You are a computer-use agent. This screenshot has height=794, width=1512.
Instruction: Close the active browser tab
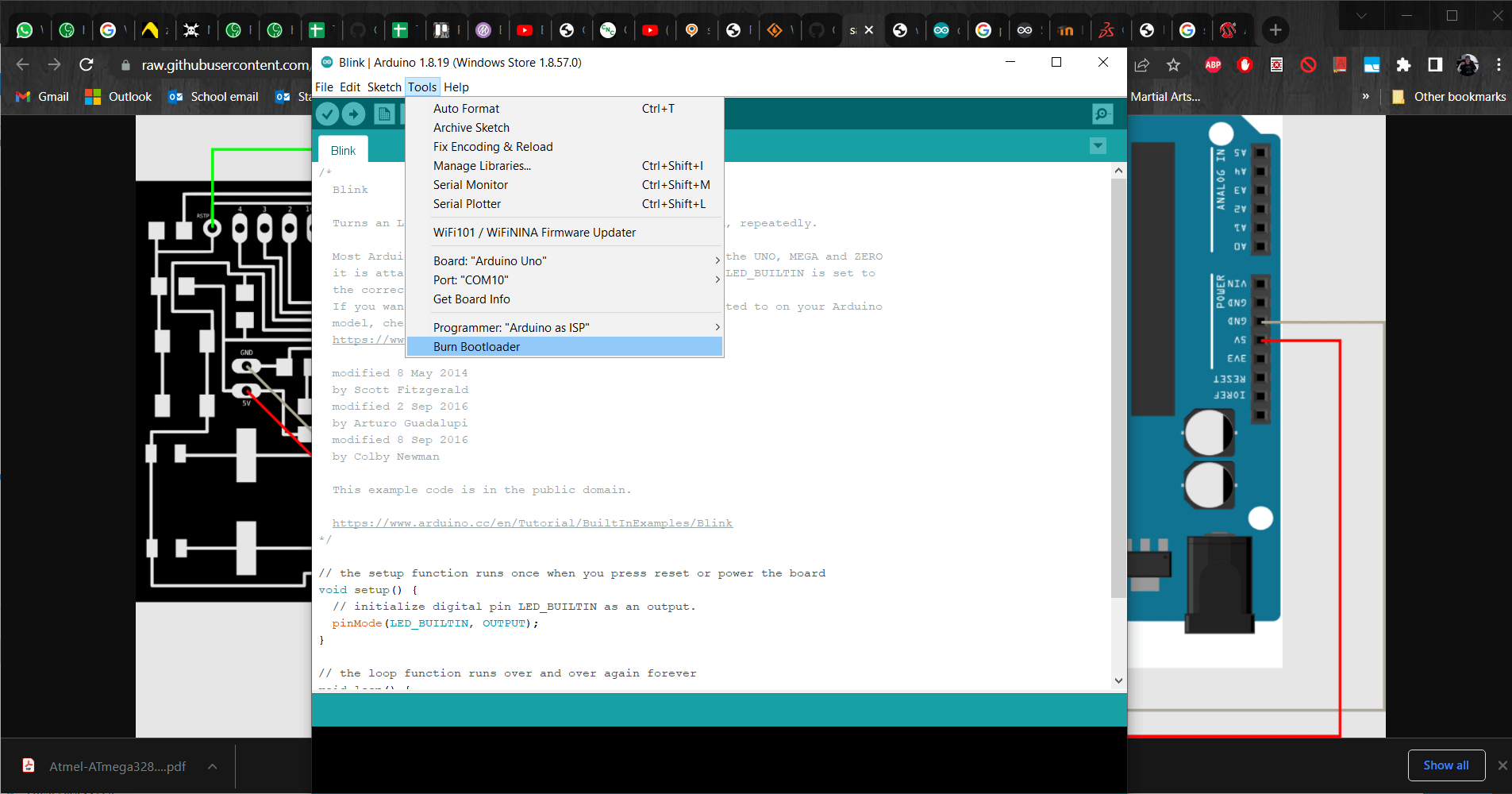click(869, 30)
